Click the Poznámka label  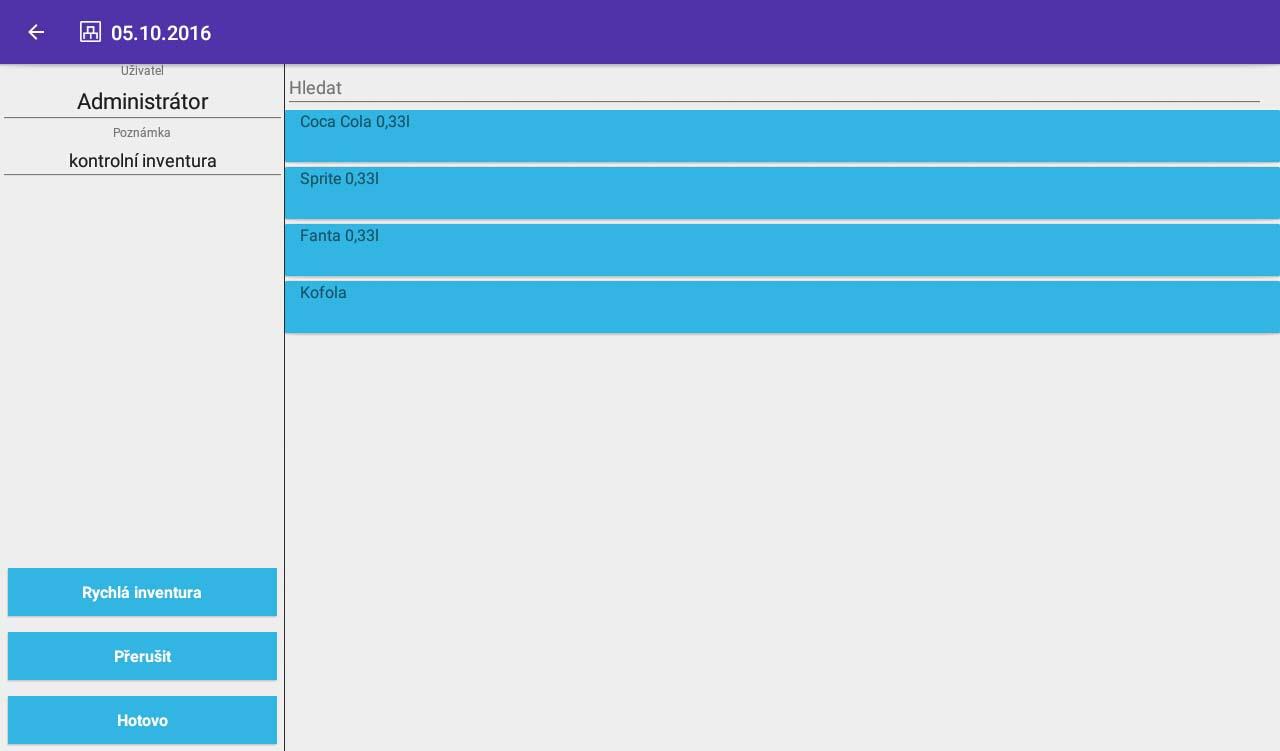point(142,132)
